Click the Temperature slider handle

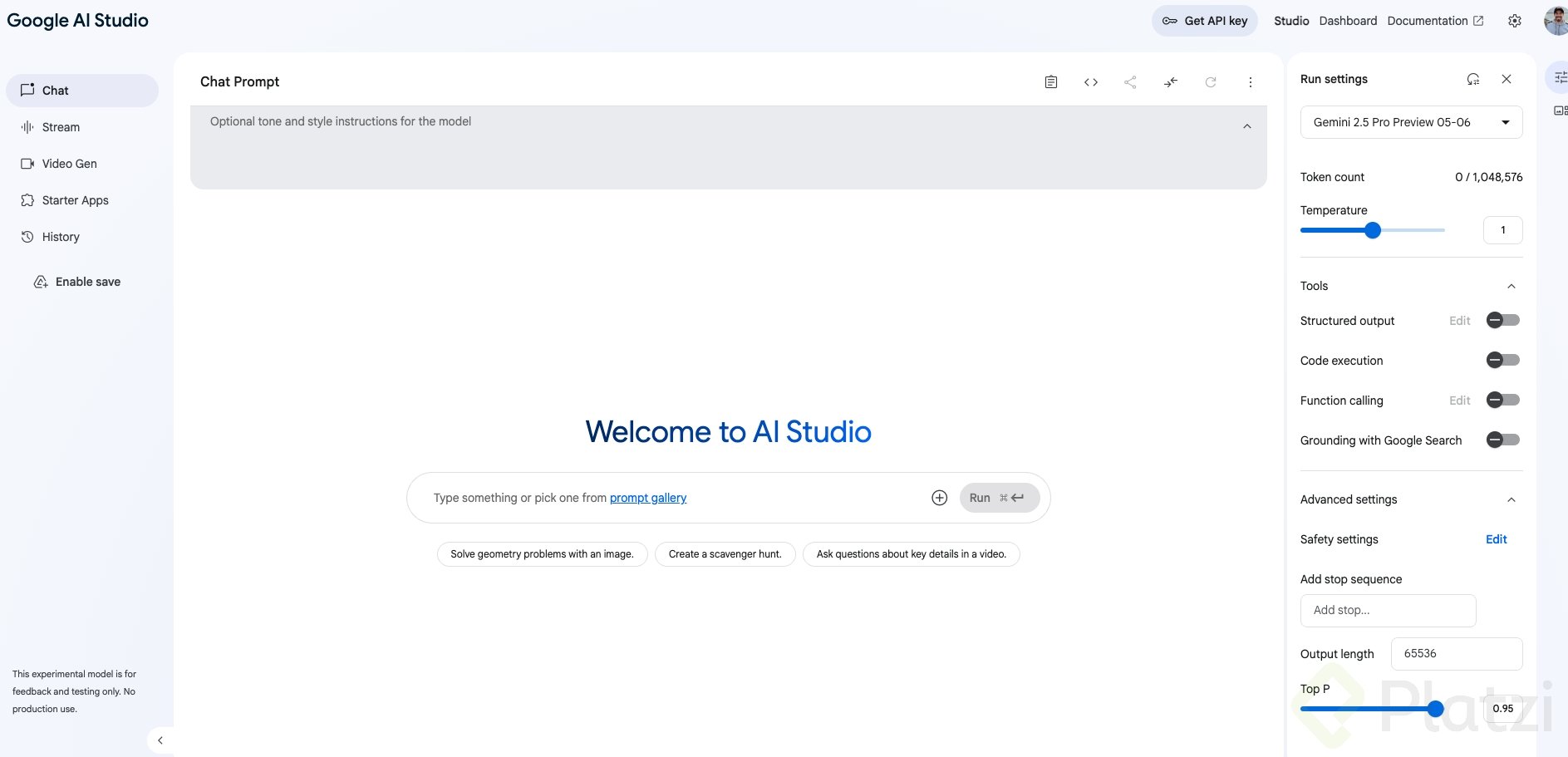pos(1373,230)
